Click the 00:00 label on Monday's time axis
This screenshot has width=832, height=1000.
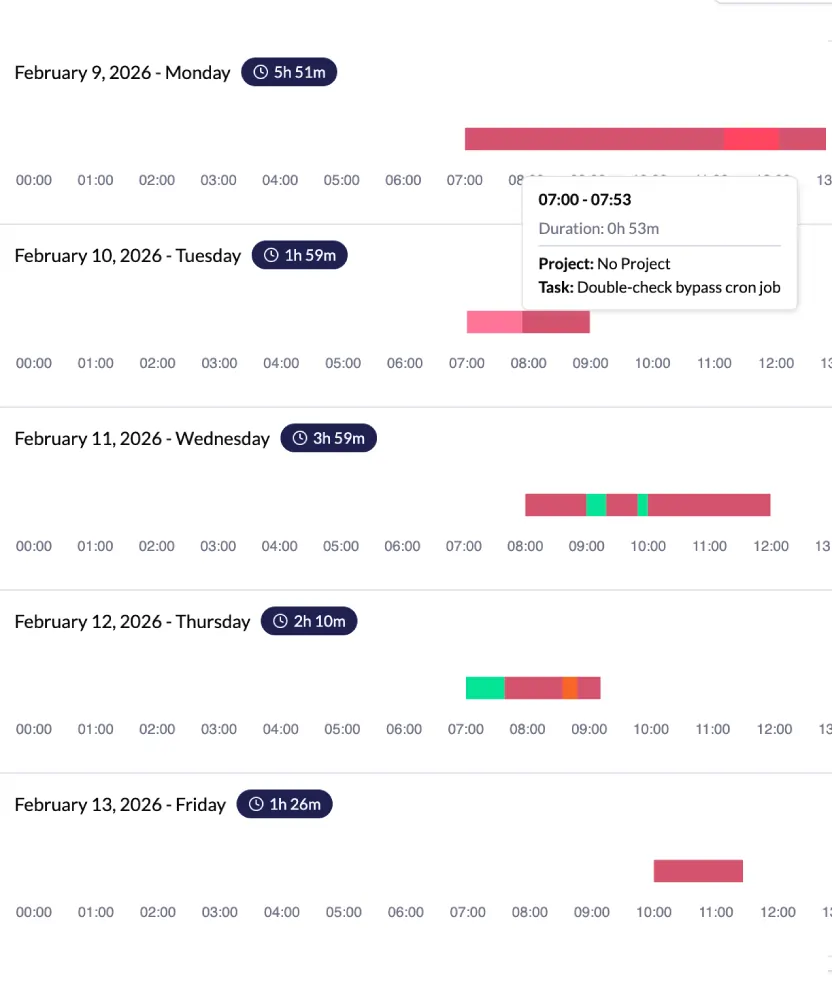click(x=33, y=180)
